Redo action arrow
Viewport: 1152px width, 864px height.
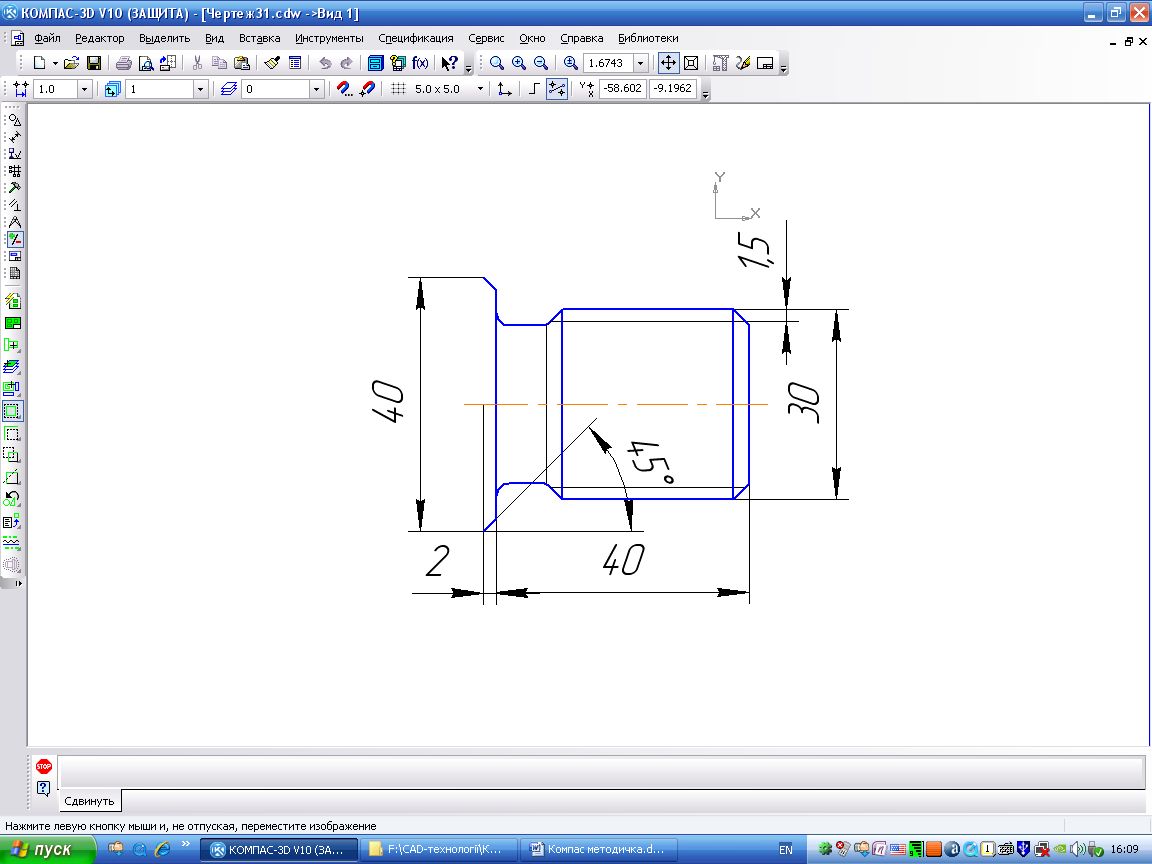tap(347, 63)
